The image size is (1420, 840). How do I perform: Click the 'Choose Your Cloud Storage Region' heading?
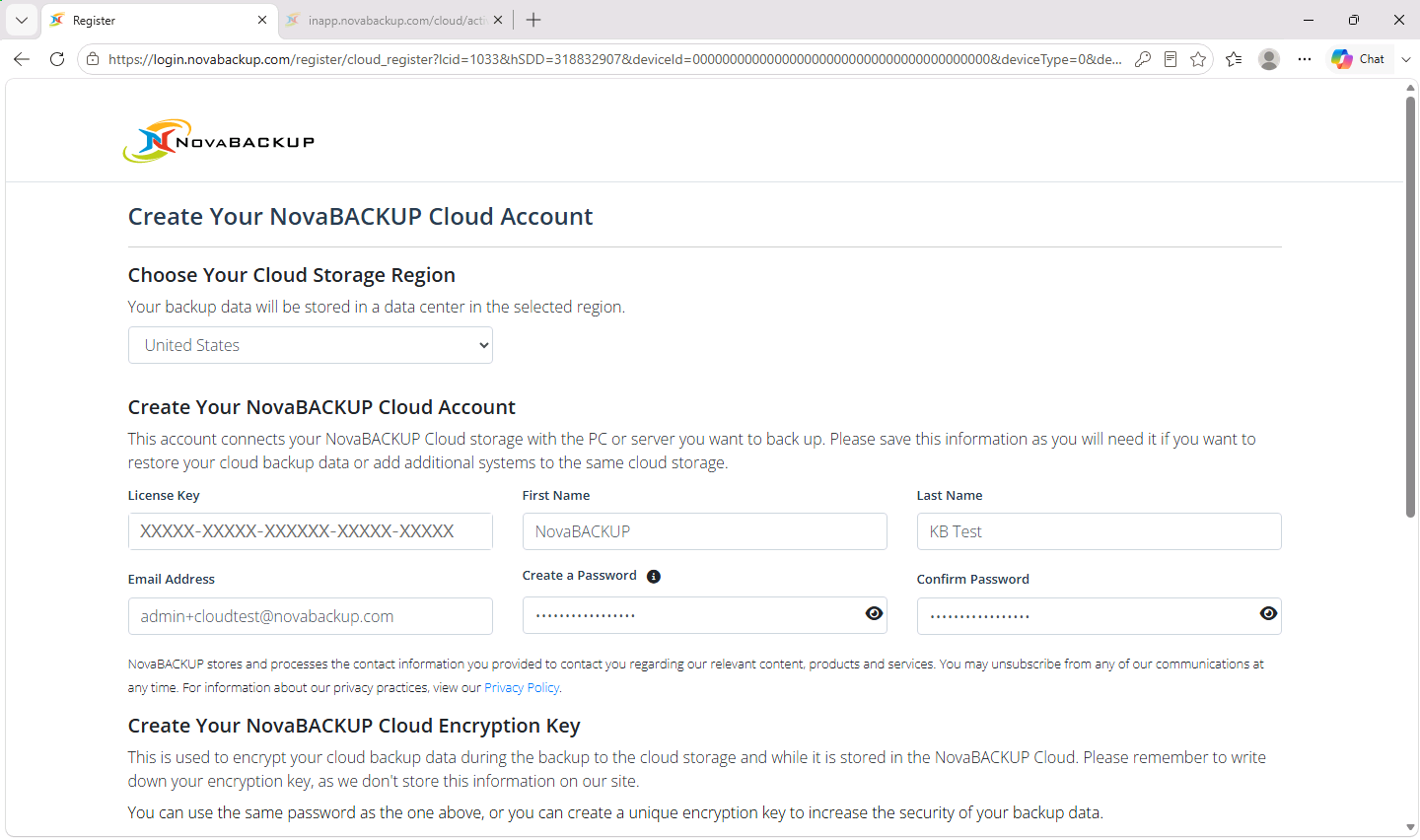click(x=292, y=275)
